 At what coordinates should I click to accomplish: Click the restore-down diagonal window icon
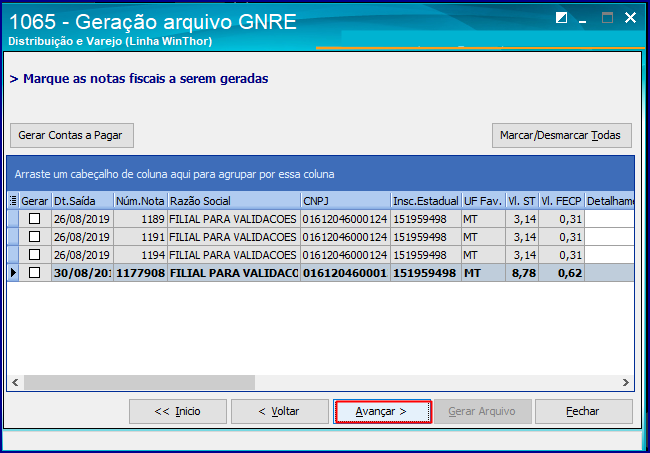pos(561,17)
